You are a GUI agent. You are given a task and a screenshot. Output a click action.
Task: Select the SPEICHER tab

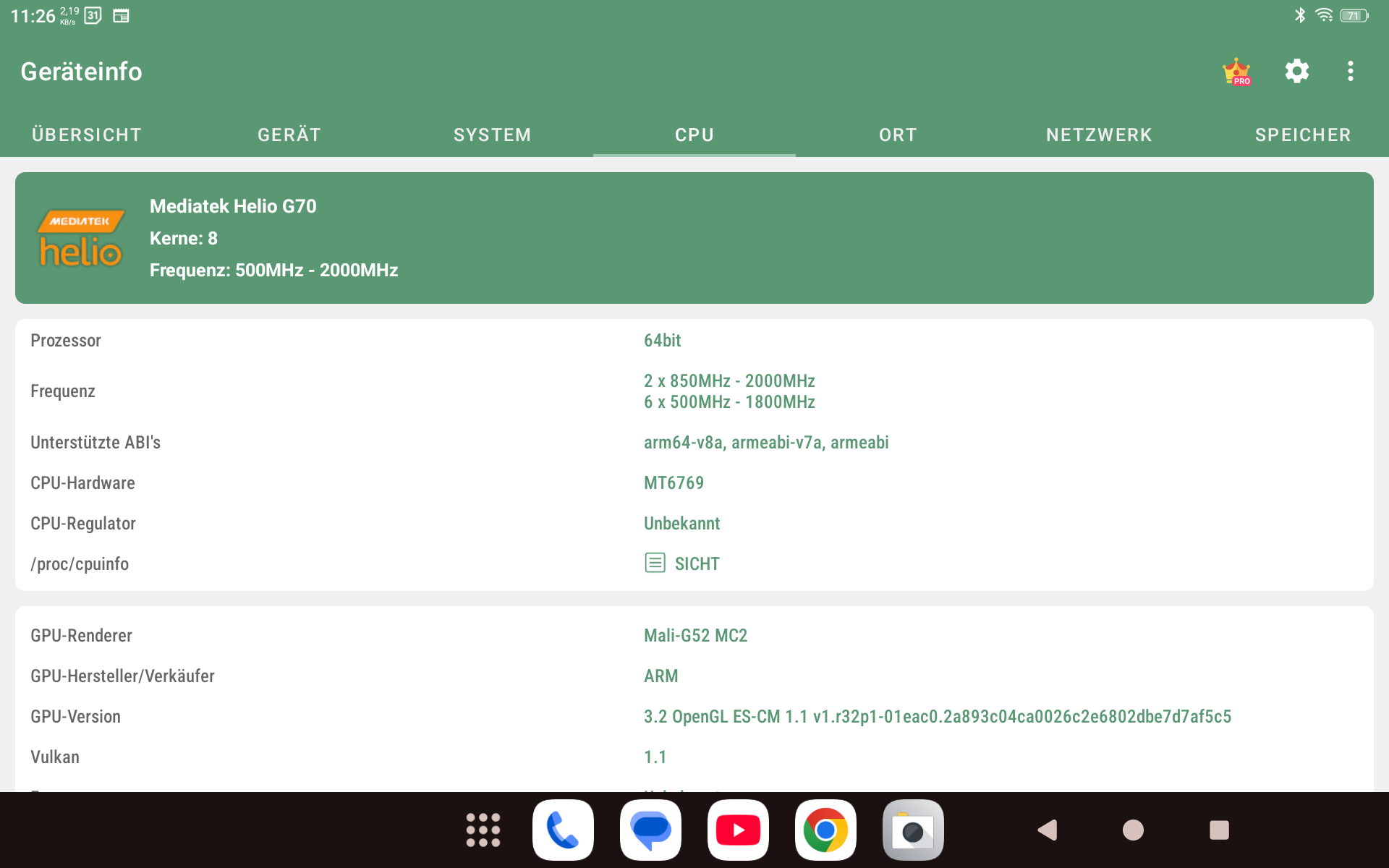(1302, 135)
